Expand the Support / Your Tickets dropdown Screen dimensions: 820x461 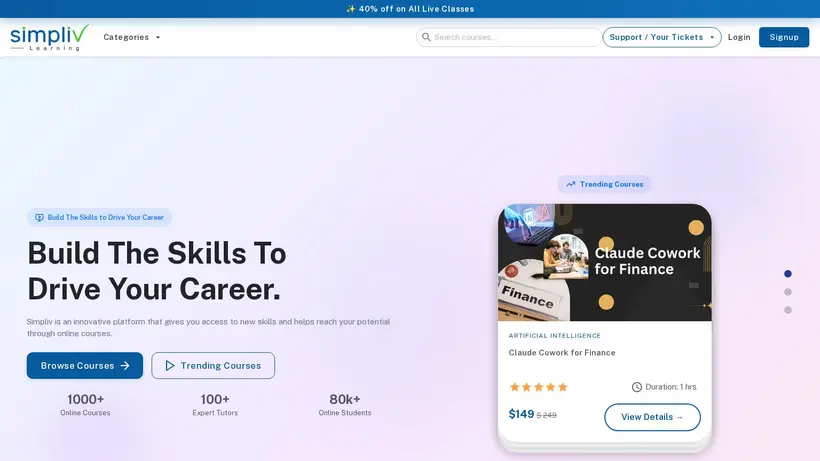coord(662,37)
